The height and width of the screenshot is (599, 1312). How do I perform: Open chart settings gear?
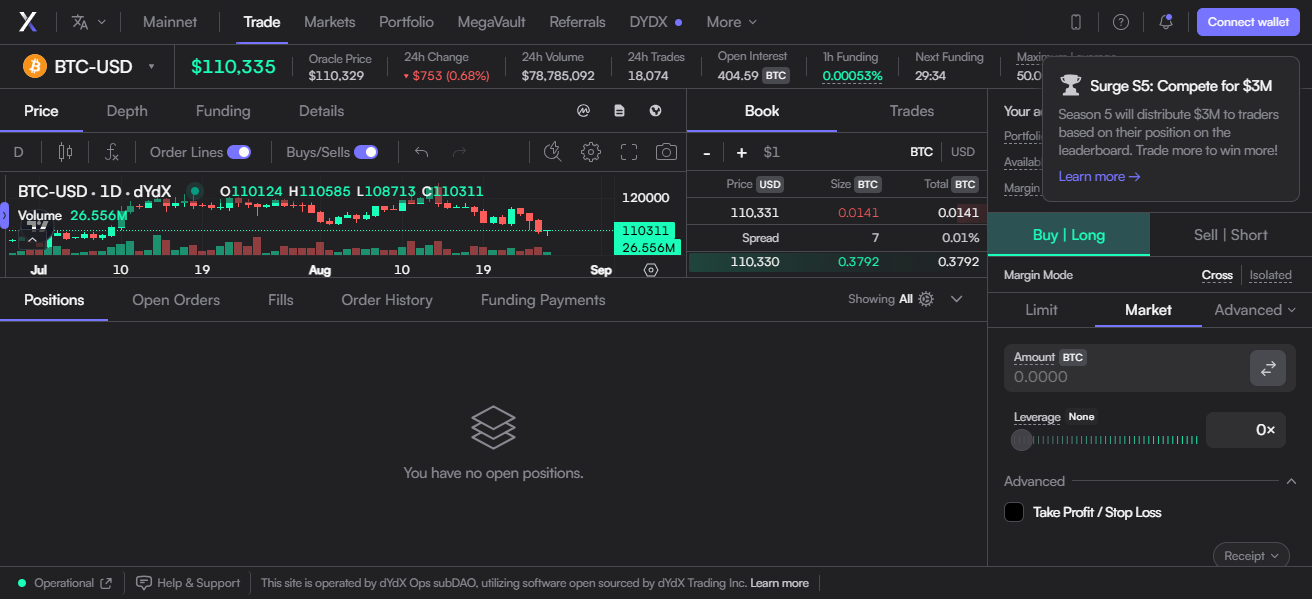point(591,152)
